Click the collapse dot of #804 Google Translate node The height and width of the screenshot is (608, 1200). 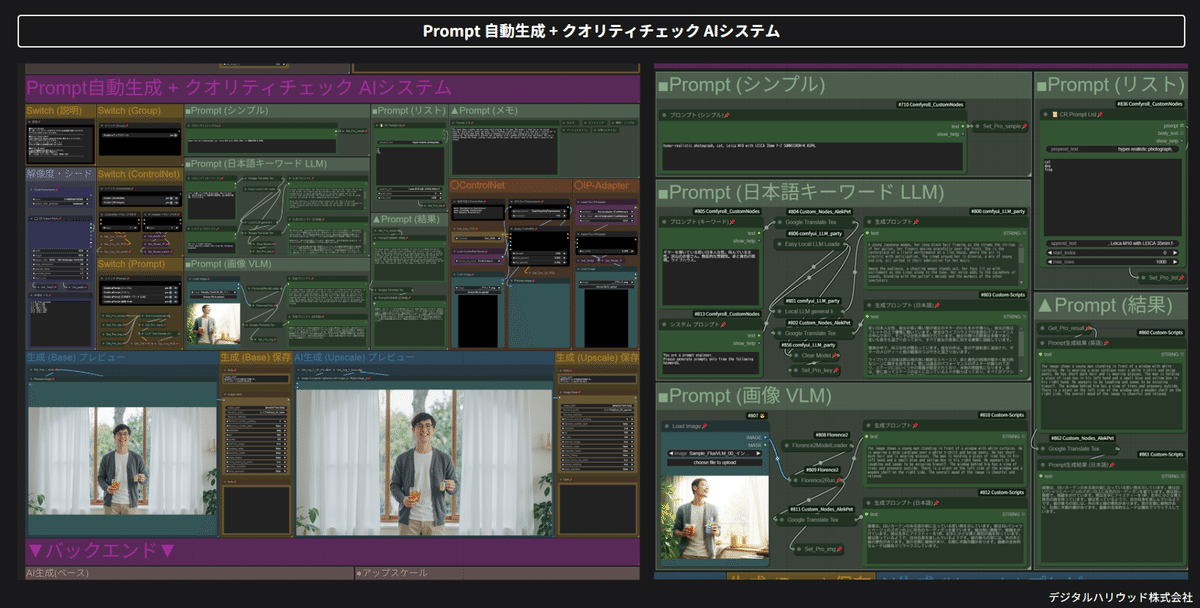click(x=781, y=221)
